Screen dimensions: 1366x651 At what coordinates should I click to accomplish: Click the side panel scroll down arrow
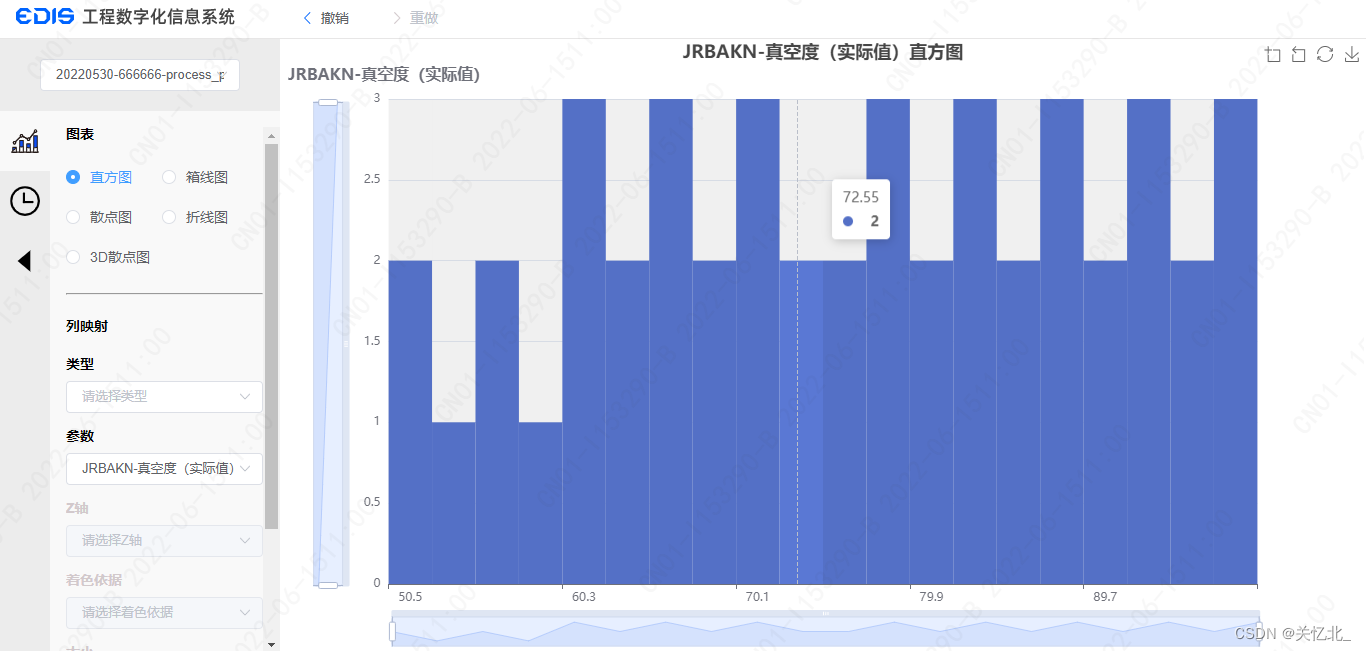271,644
